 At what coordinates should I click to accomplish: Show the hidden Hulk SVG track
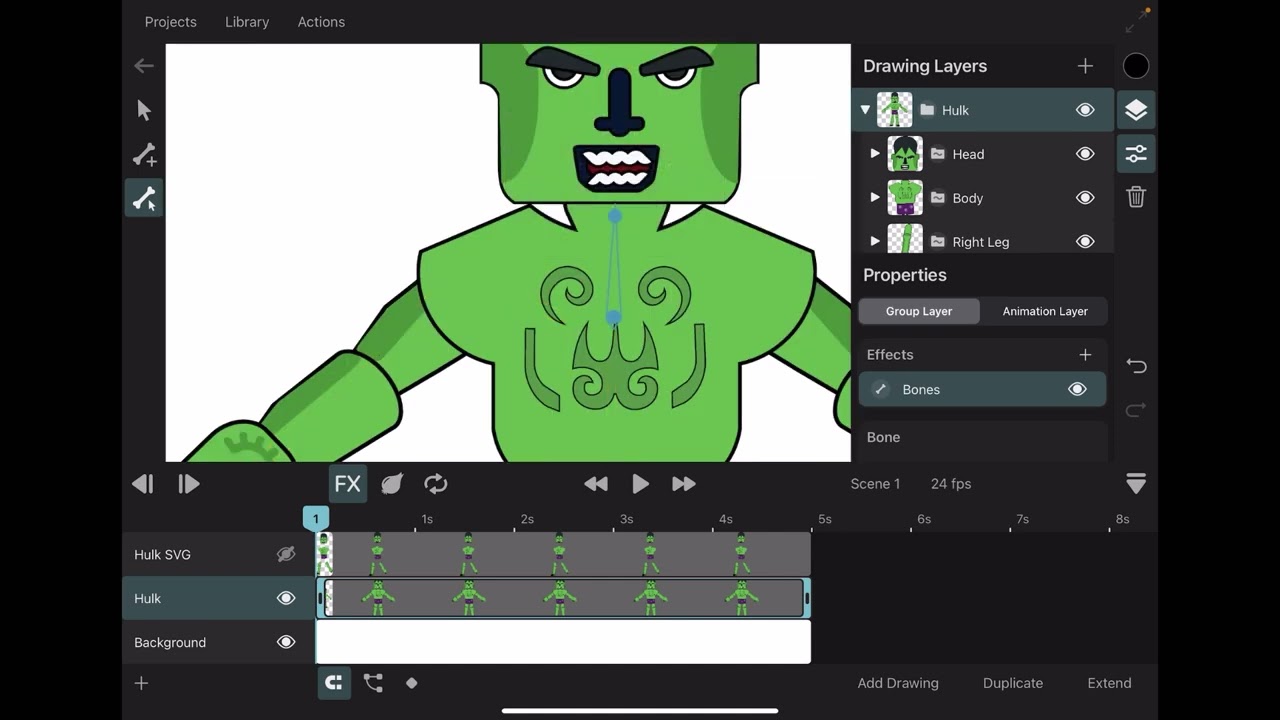(x=286, y=554)
